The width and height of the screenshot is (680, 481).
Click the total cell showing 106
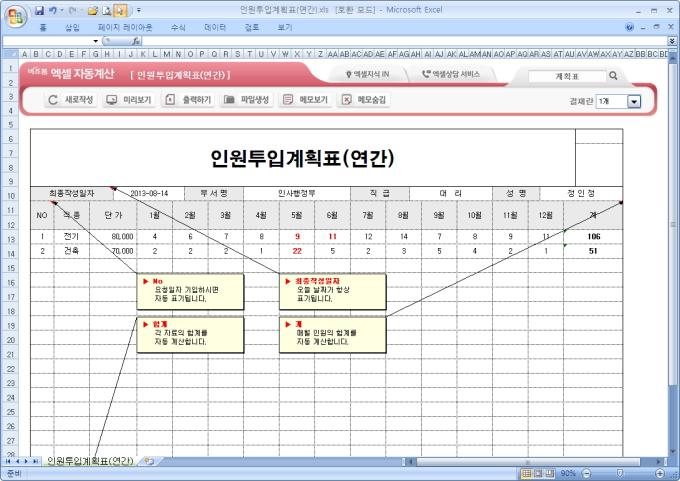coord(593,237)
